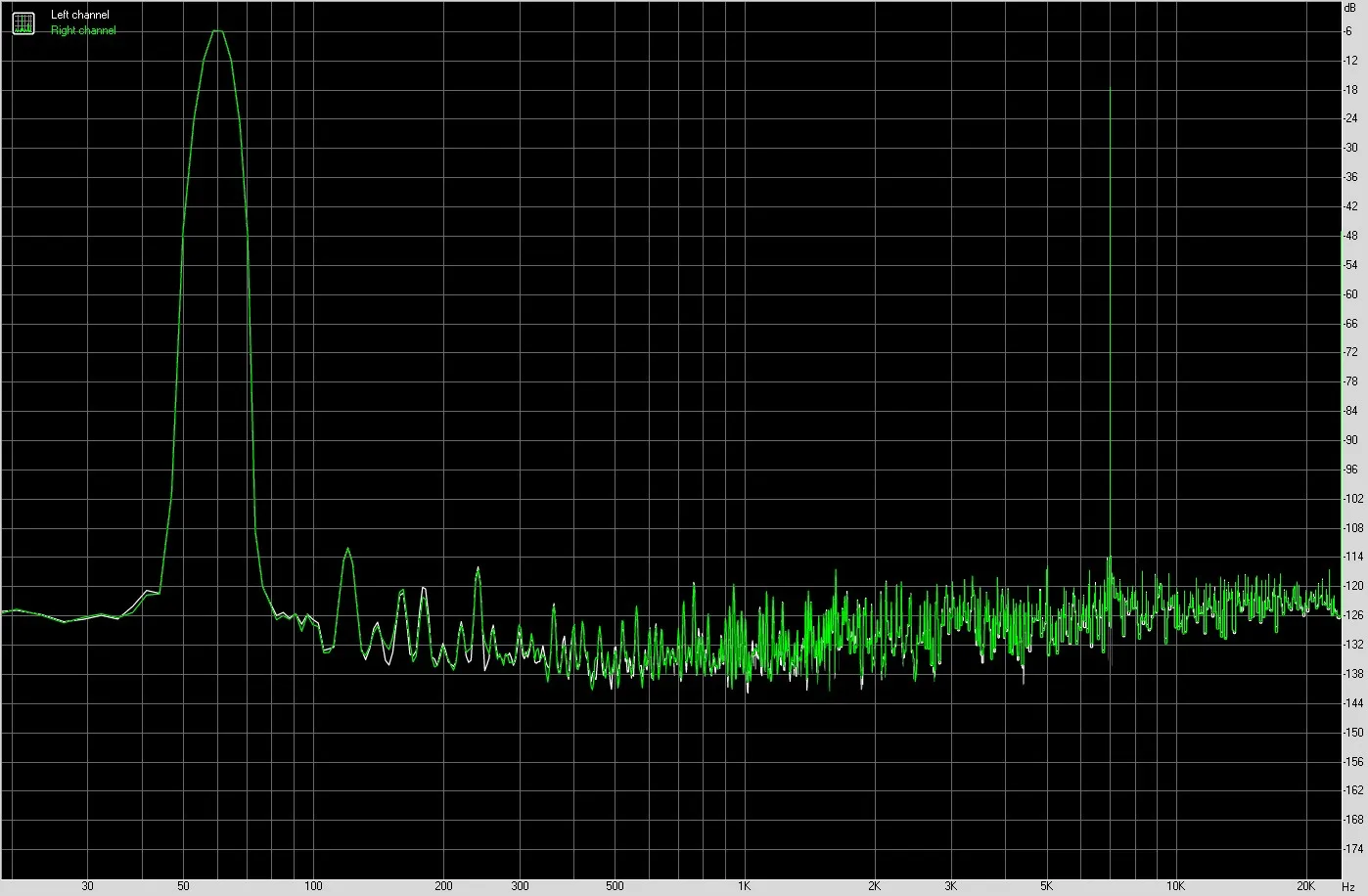
Task: Click the "-162" dB axis value
Action: 1353,790
